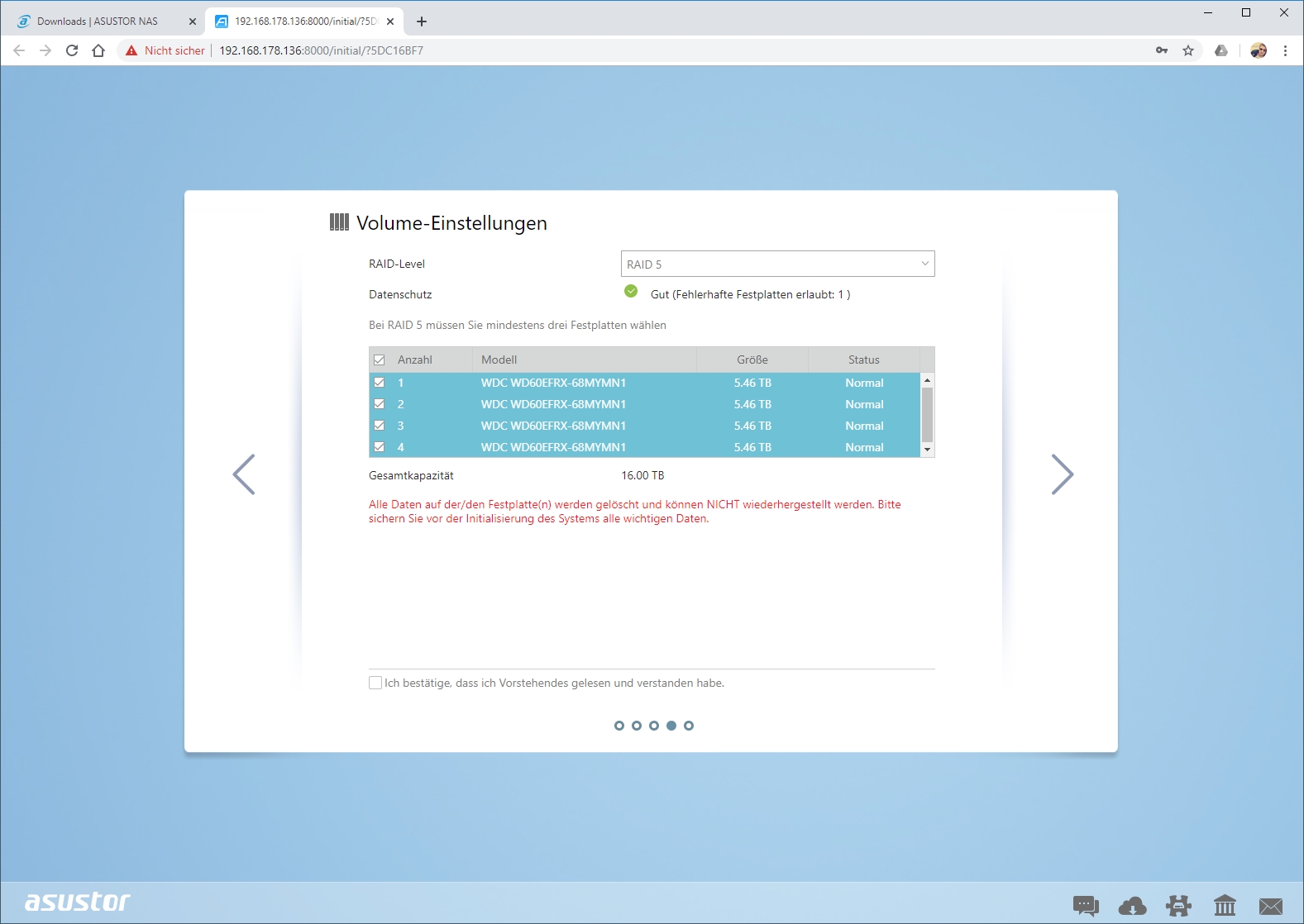Tick the confirmation checkbox 'Ich bestätige'

click(x=375, y=683)
